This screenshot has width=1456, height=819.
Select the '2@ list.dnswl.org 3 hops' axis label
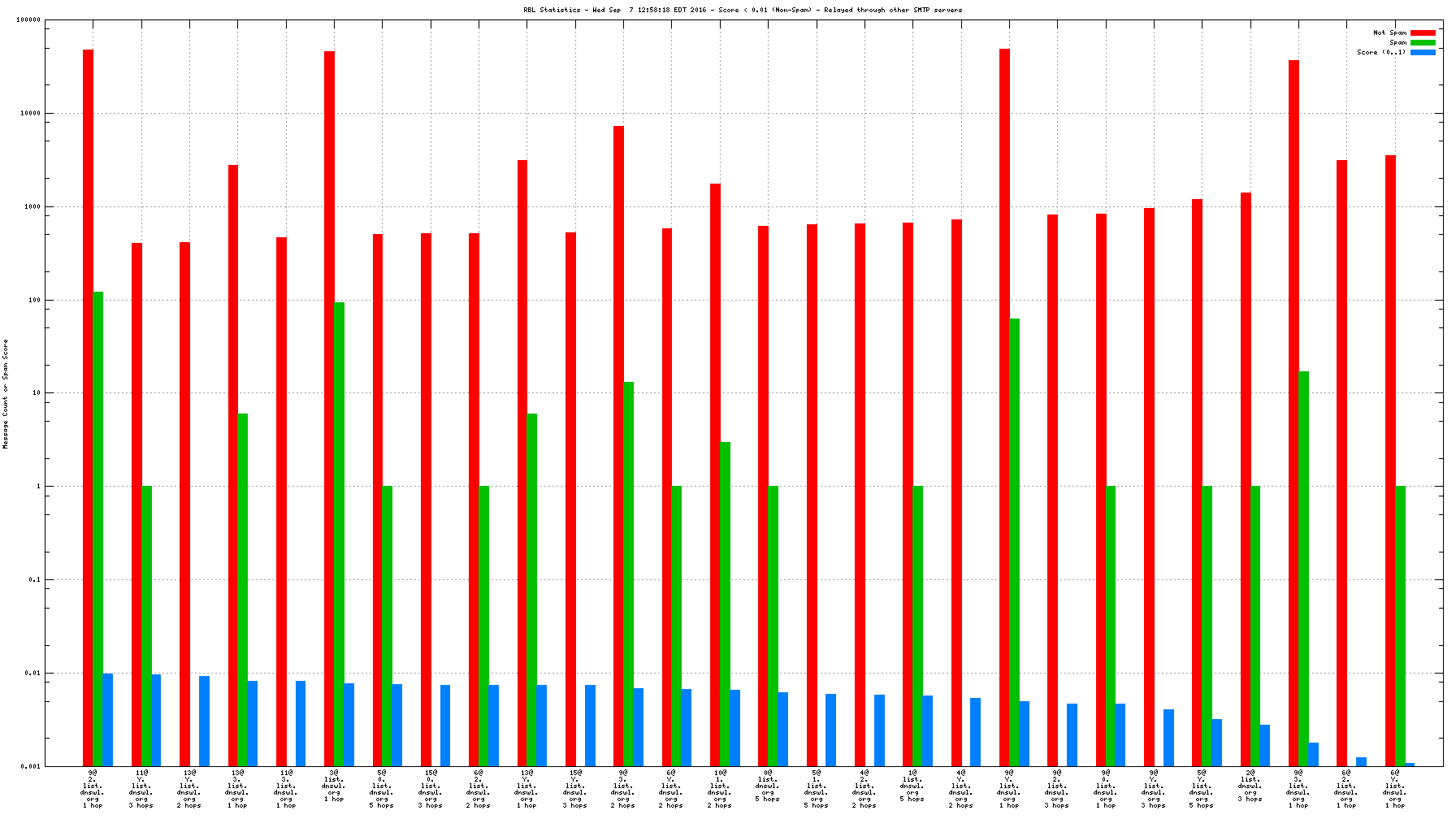1250,786
